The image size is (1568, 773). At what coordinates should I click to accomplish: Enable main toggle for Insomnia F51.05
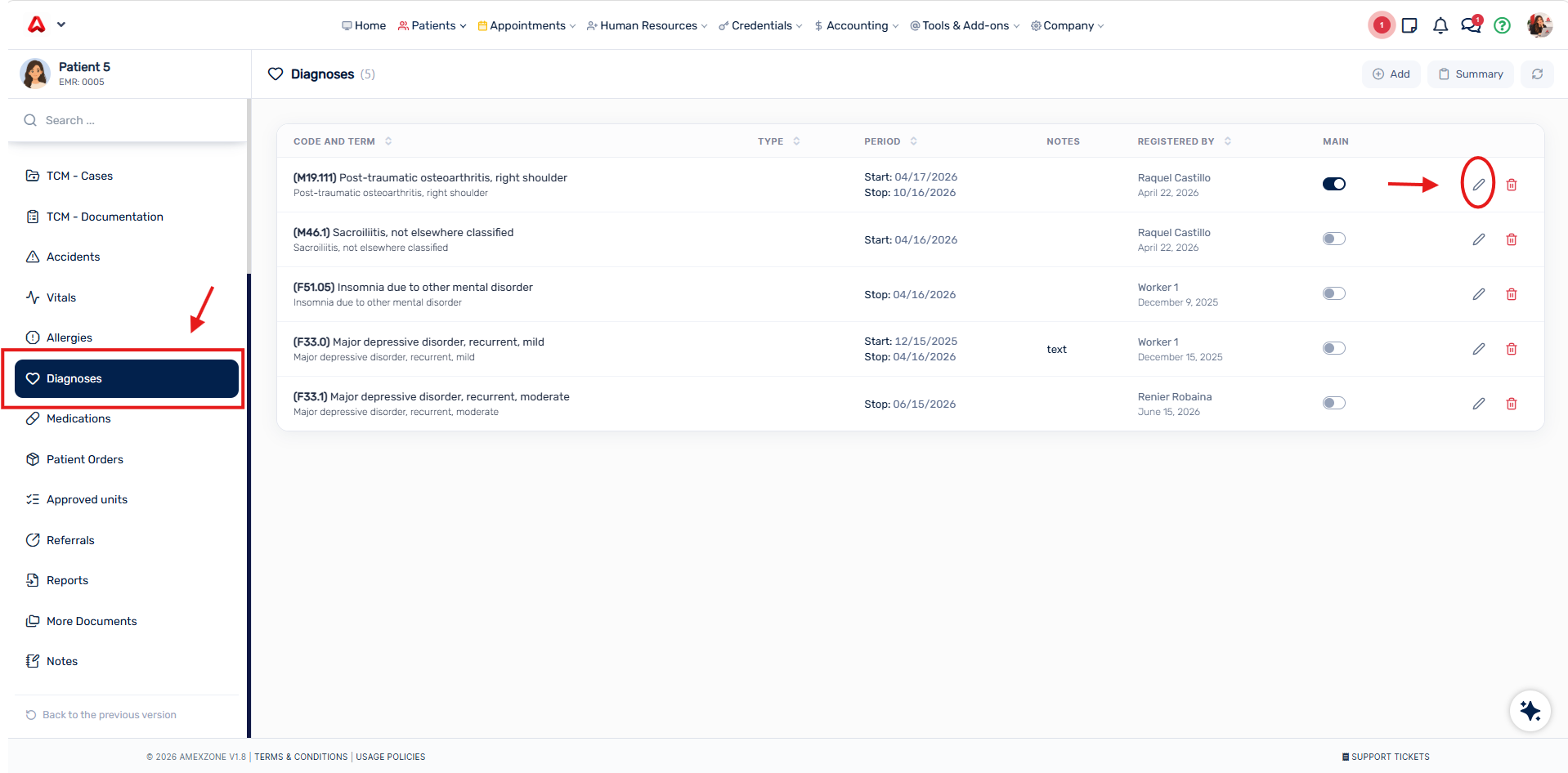point(1333,293)
